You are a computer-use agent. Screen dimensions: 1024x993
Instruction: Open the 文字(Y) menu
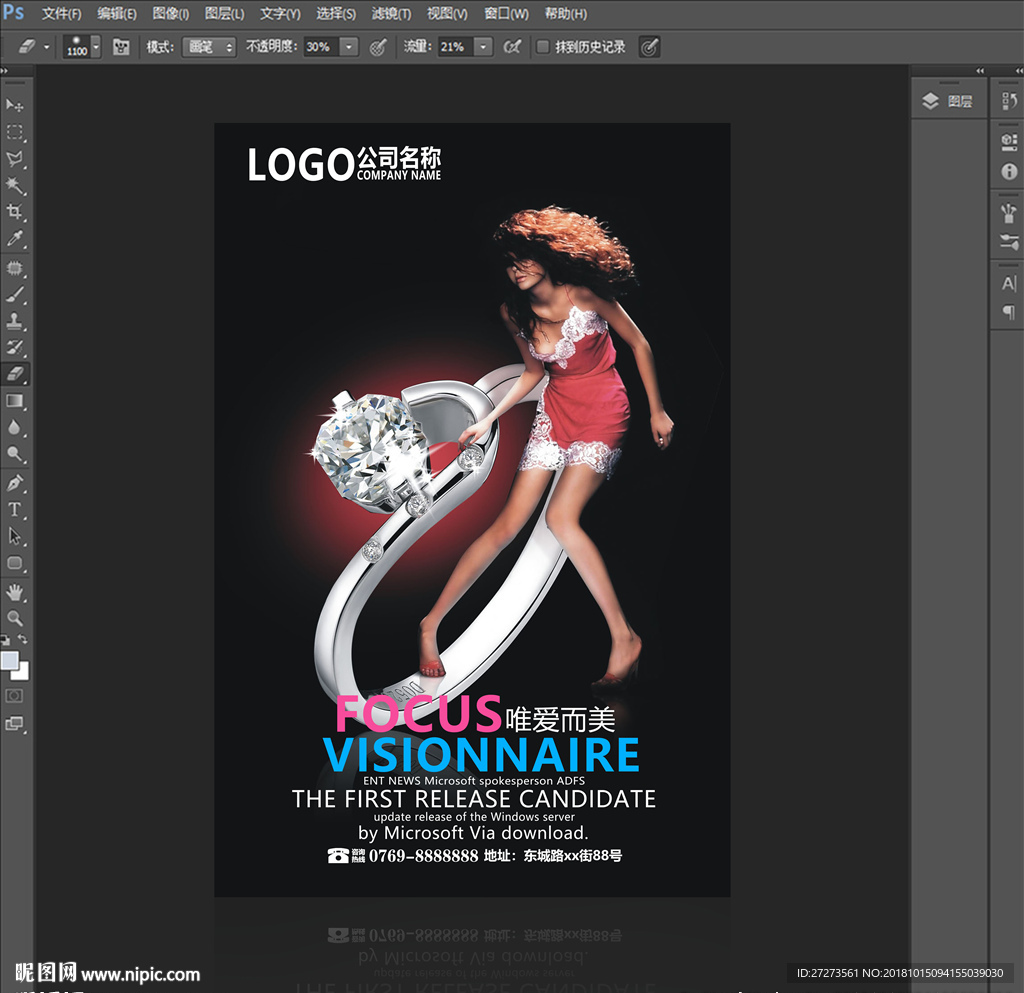click(280, 14)
